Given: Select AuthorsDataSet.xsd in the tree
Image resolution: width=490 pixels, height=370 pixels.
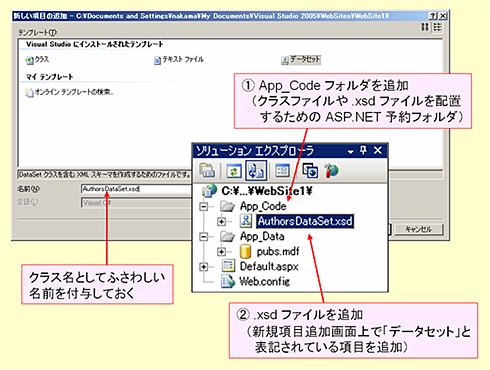Looking at the screenshot, I should (x=305, y=221).
